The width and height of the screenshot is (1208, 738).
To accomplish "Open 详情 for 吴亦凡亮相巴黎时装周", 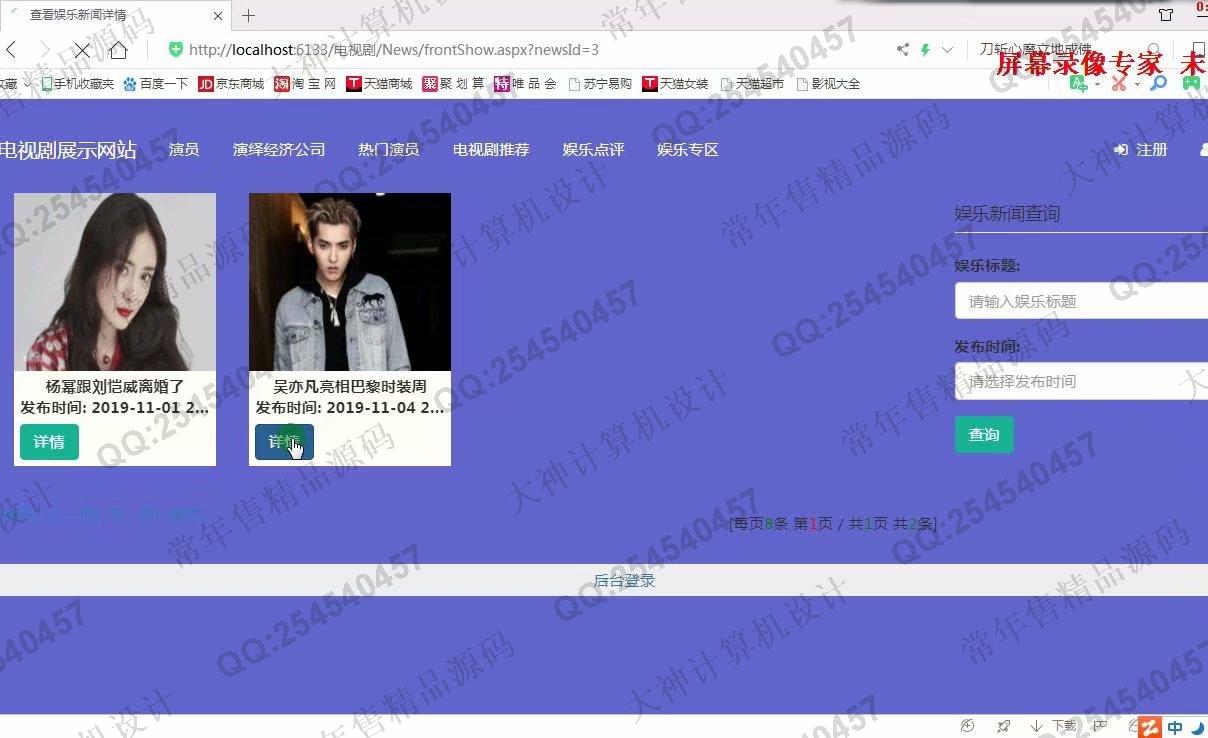I will tap(284, 442).
